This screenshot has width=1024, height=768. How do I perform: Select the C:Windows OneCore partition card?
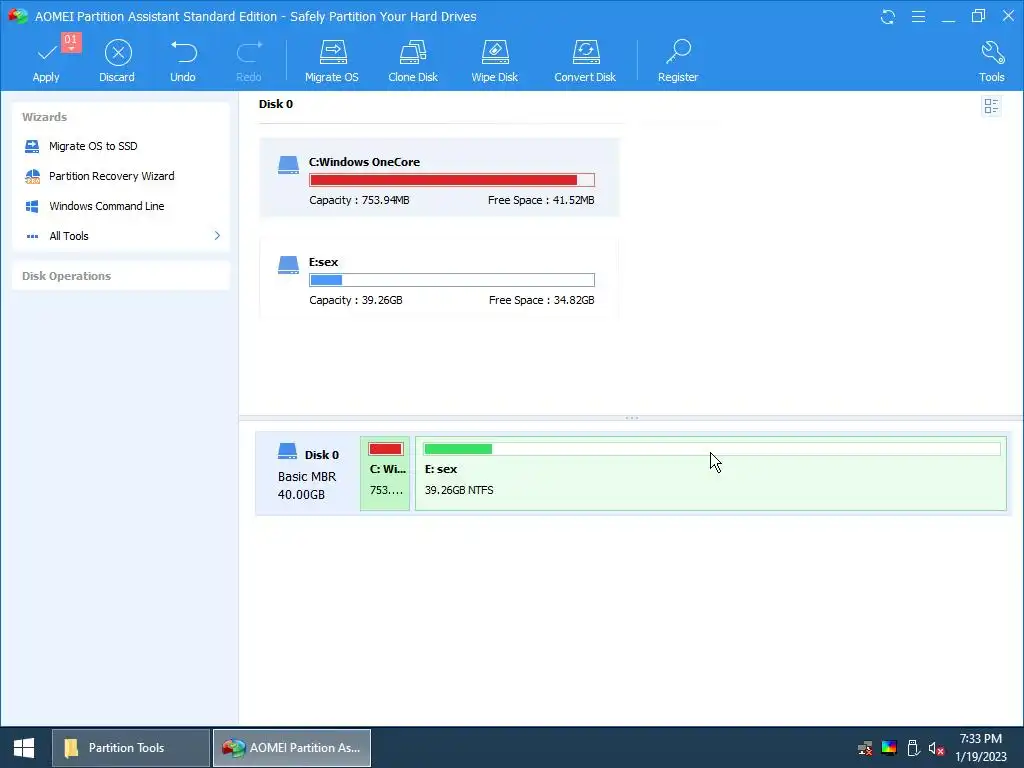pos(440,177)
